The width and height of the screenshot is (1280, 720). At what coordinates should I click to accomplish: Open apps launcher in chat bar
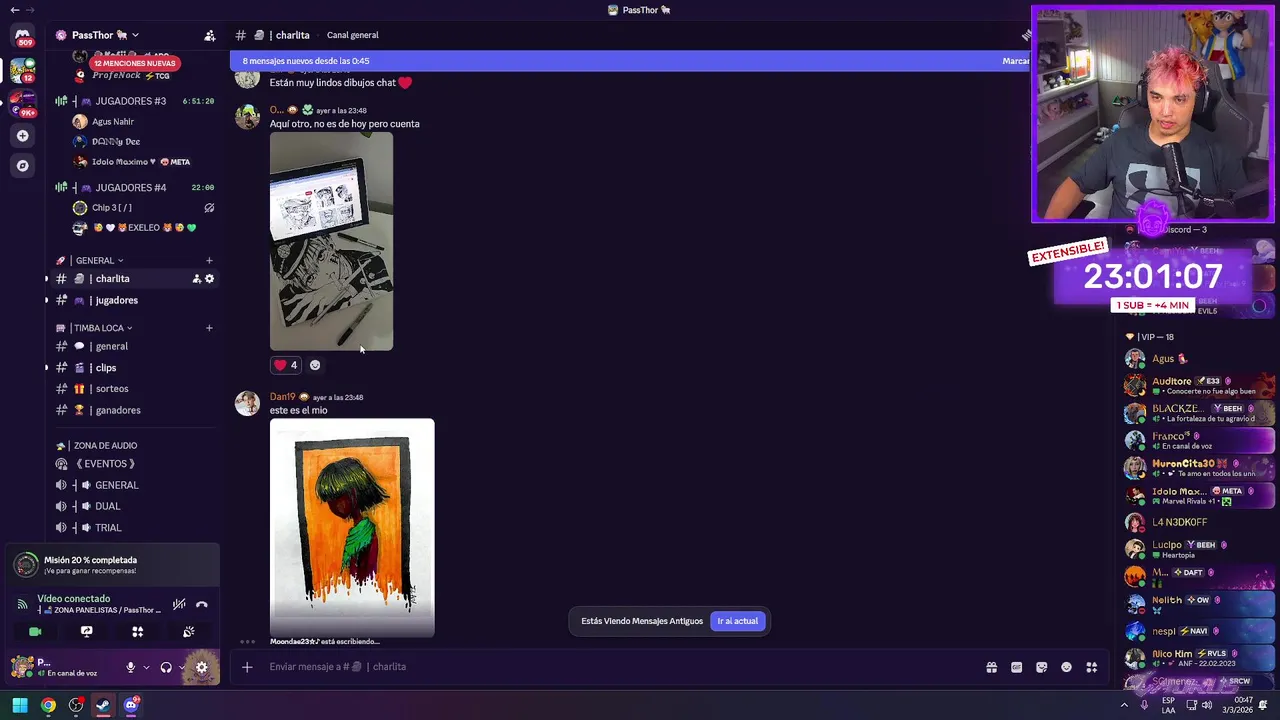click(x=1092, y=667)
